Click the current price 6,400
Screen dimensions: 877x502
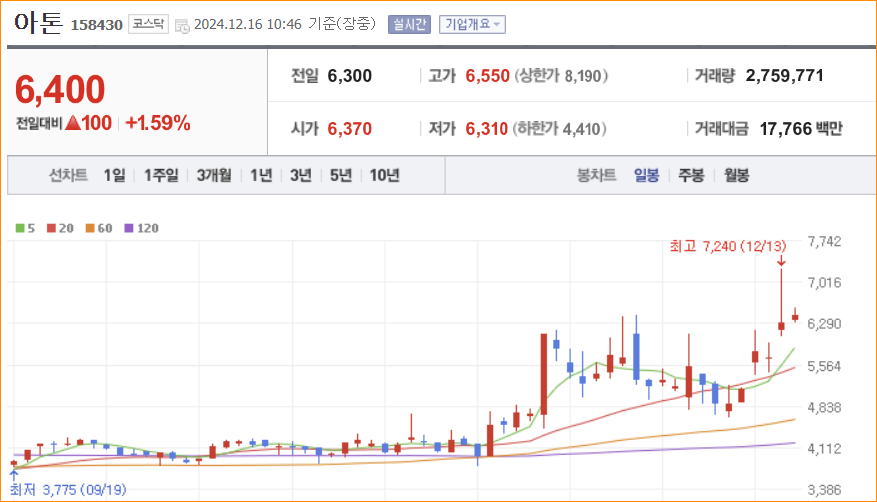click(60, 89)
